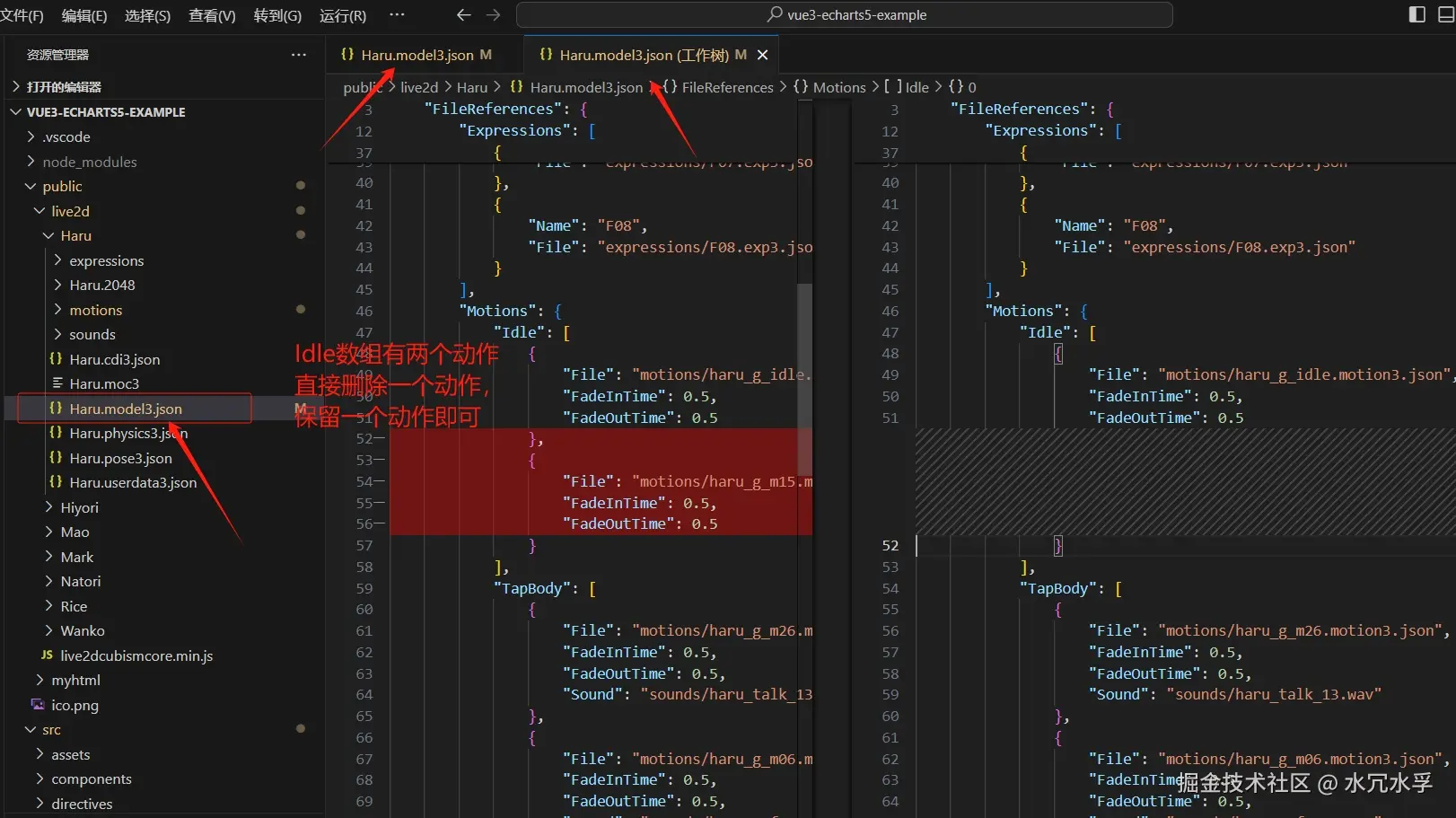The image size is (1456, 818).
Task: Go back with the navigation back arrow
Action: coord(463,15)
